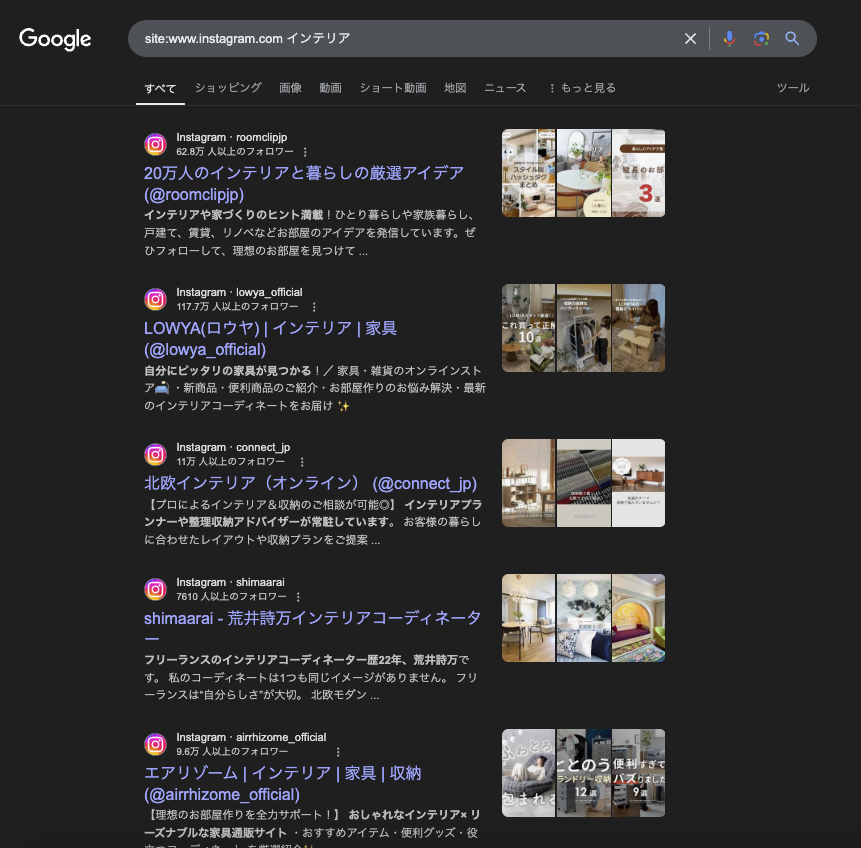
Task: Select the すべて tab
Action: pyautogui.click(x=160, y=88)
